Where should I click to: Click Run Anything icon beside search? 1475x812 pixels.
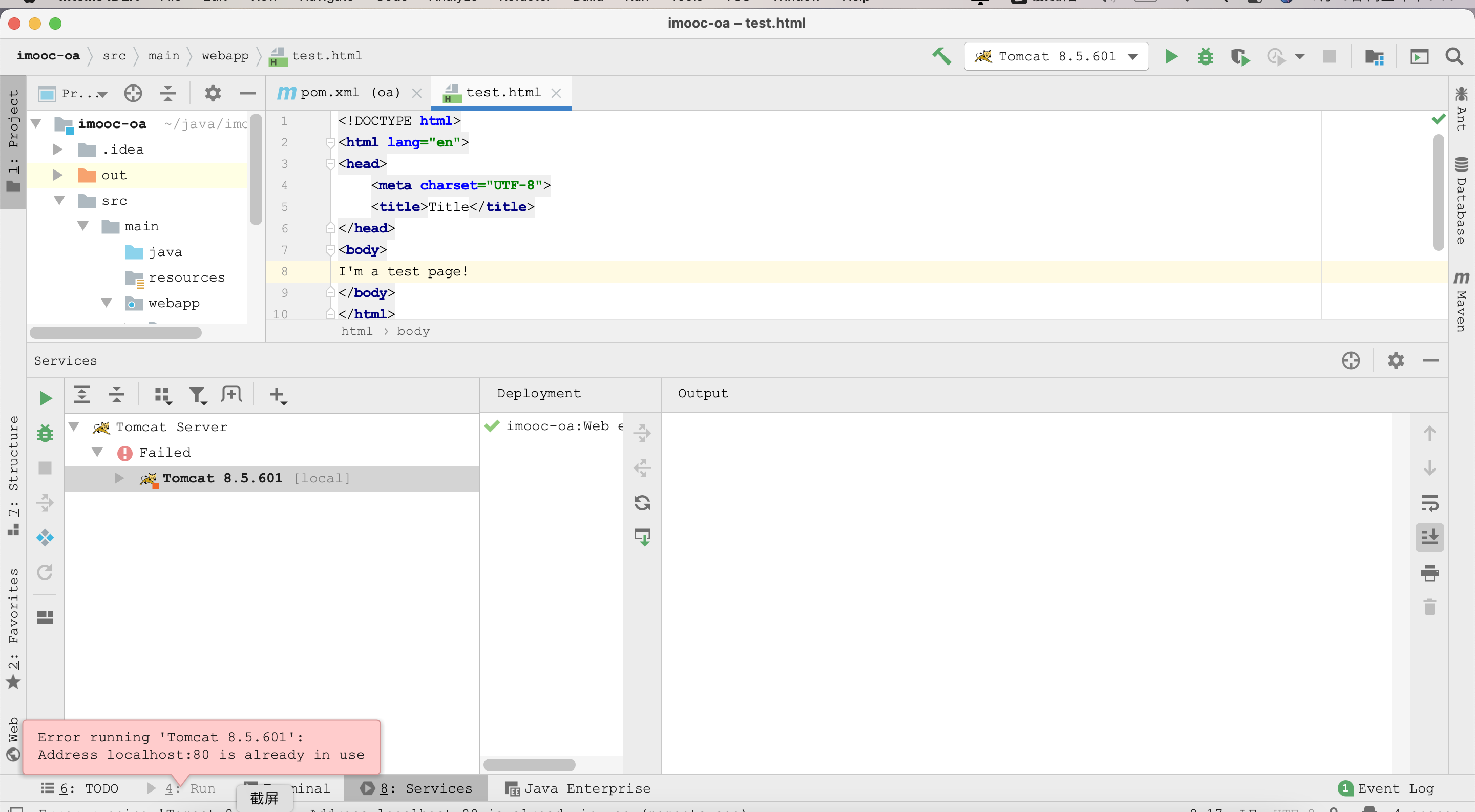click(x=1419, y=56)
